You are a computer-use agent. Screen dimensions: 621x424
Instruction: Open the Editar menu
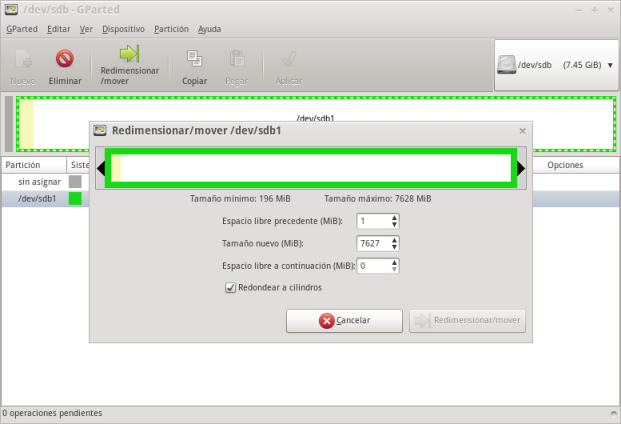[59, 29]
